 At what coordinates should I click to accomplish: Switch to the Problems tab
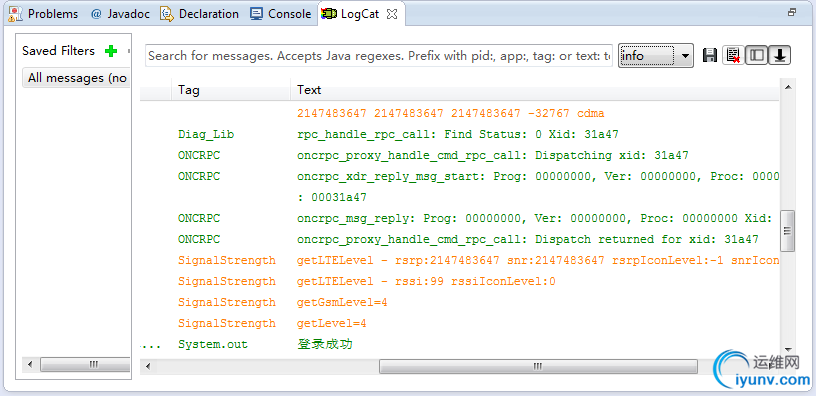pyautogui.click(x=44, y=14)
